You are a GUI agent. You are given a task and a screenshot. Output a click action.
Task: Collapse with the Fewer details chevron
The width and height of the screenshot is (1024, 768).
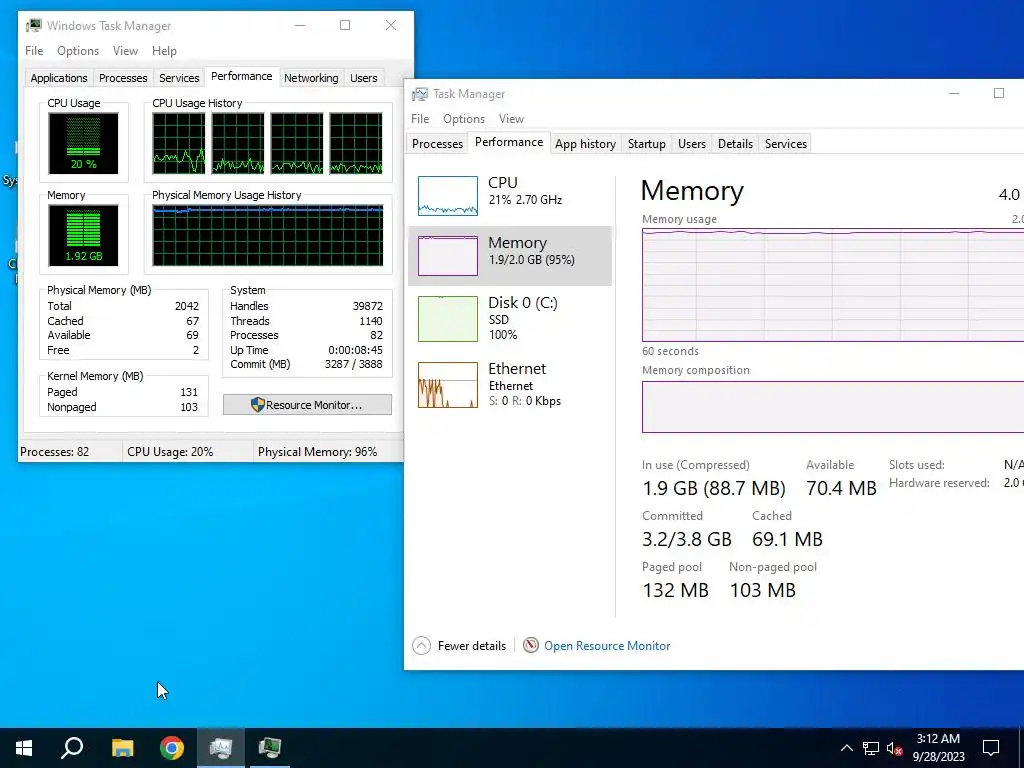click(422, 646)
